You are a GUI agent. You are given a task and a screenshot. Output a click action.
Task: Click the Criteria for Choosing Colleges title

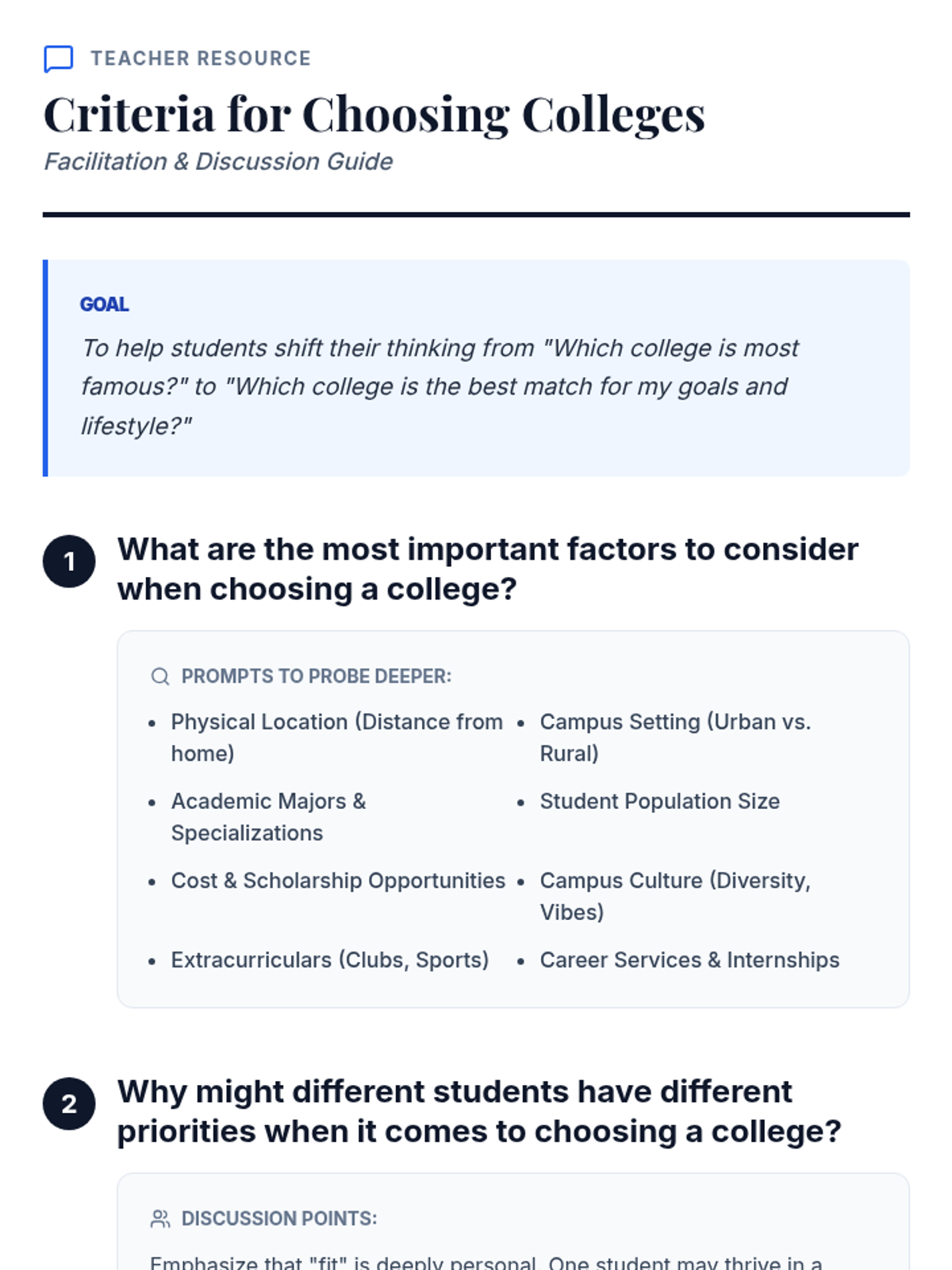tap(374, 114)
